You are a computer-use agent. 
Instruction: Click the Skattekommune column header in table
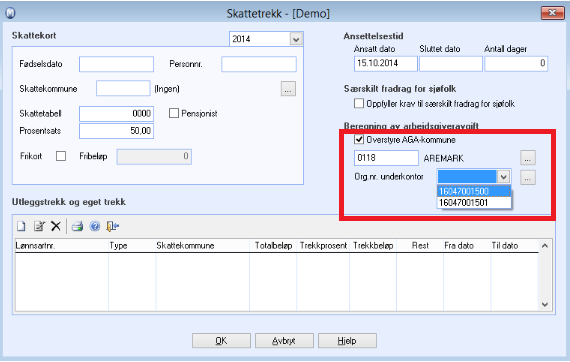(202, 246)
